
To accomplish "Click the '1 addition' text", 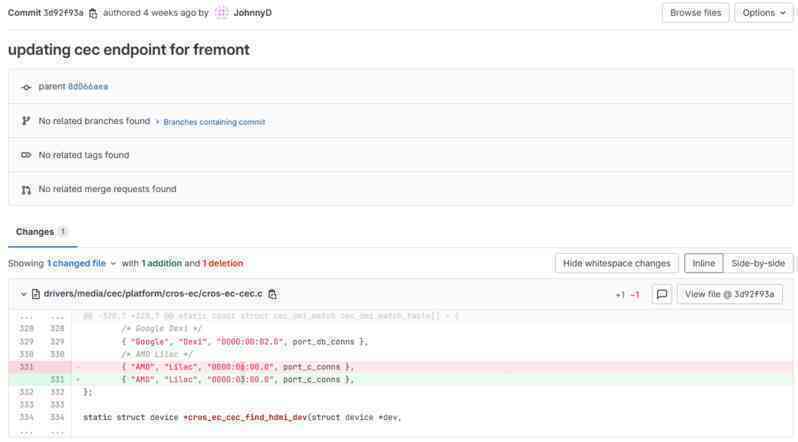I will click(162, 263).
